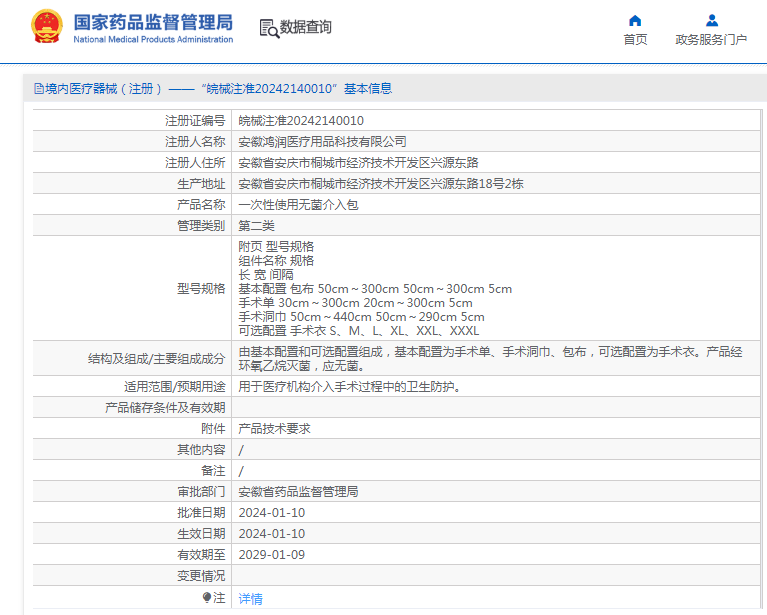
Task: Select the 手术单 30cm～300cm specification line
Action: (x=355, y=303)
